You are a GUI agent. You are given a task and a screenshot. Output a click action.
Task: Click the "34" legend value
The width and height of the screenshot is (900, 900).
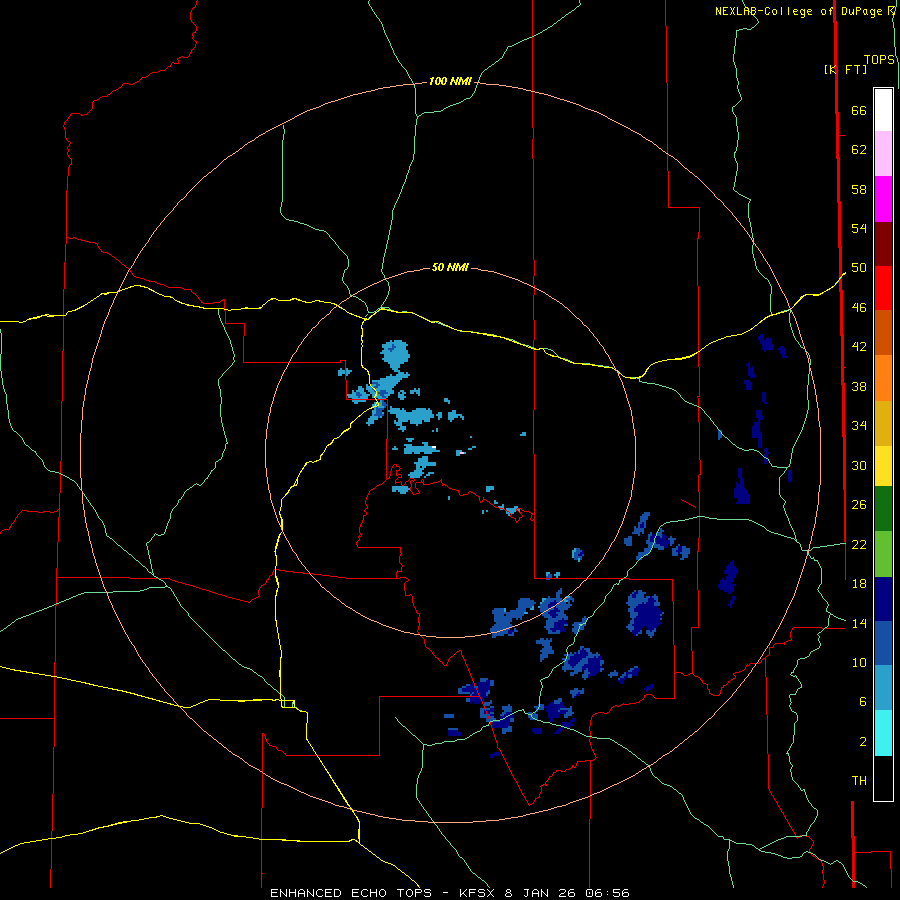pos(859,426)
